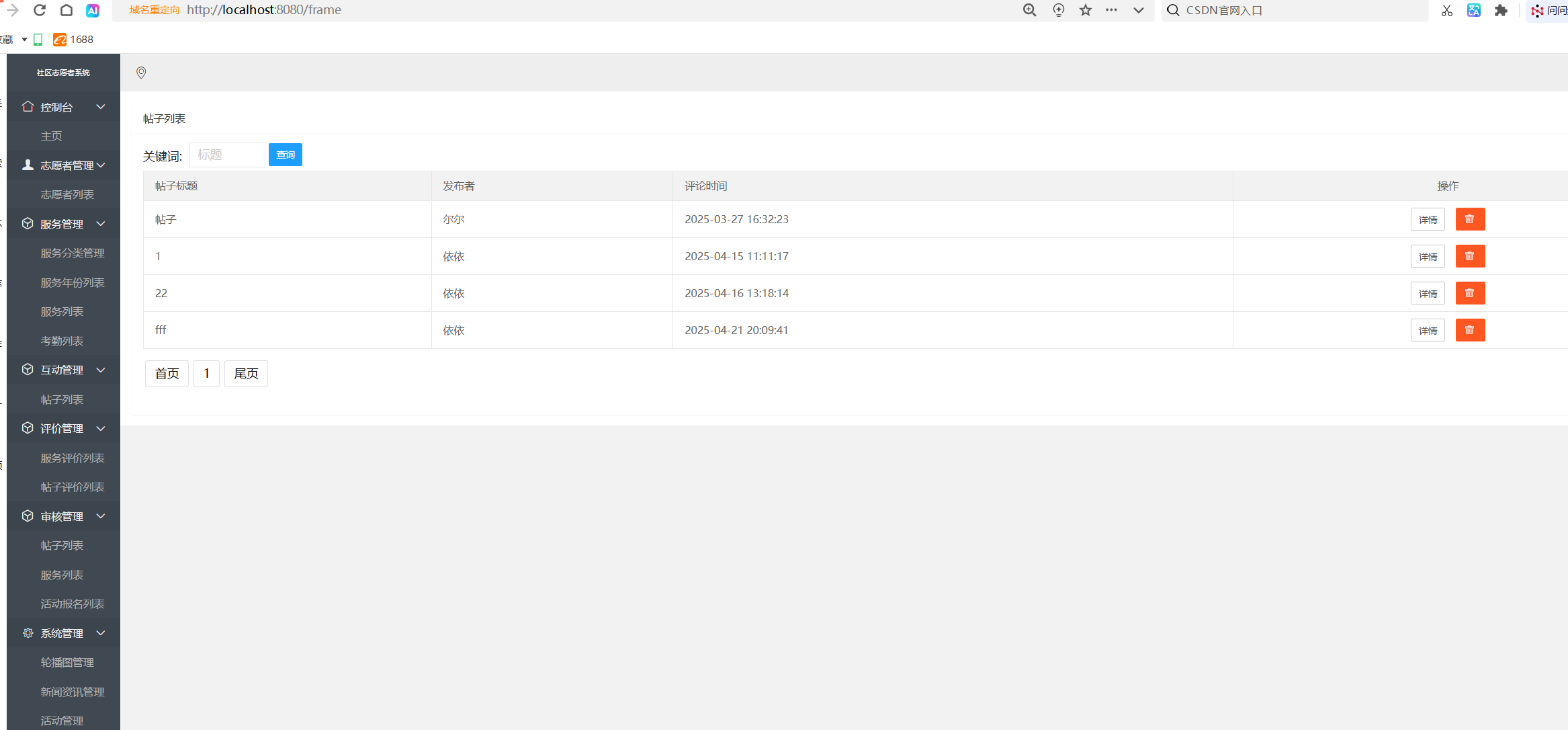Screen dimensions: 1568x730
Task: Collapse the 控制台 menu section
Action: 101,107
